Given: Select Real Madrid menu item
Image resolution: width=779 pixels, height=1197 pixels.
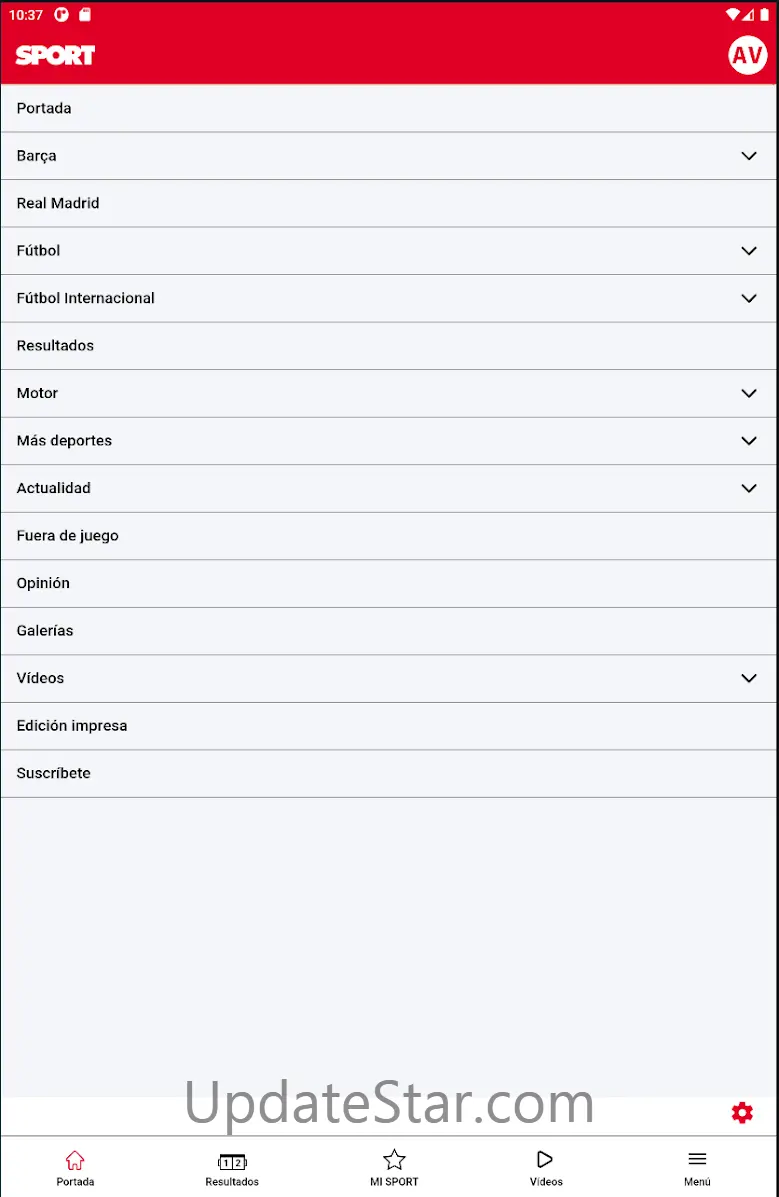Looking at the screenshot, I should [58, 203].
